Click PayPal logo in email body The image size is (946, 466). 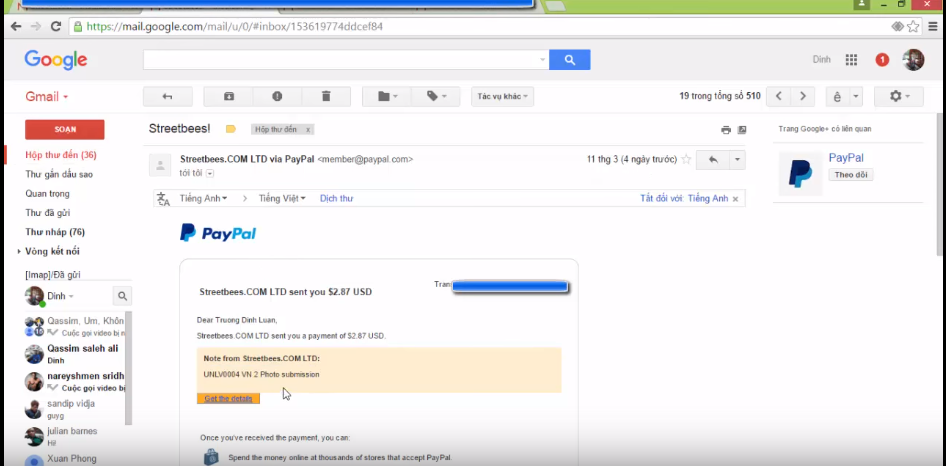218,233
